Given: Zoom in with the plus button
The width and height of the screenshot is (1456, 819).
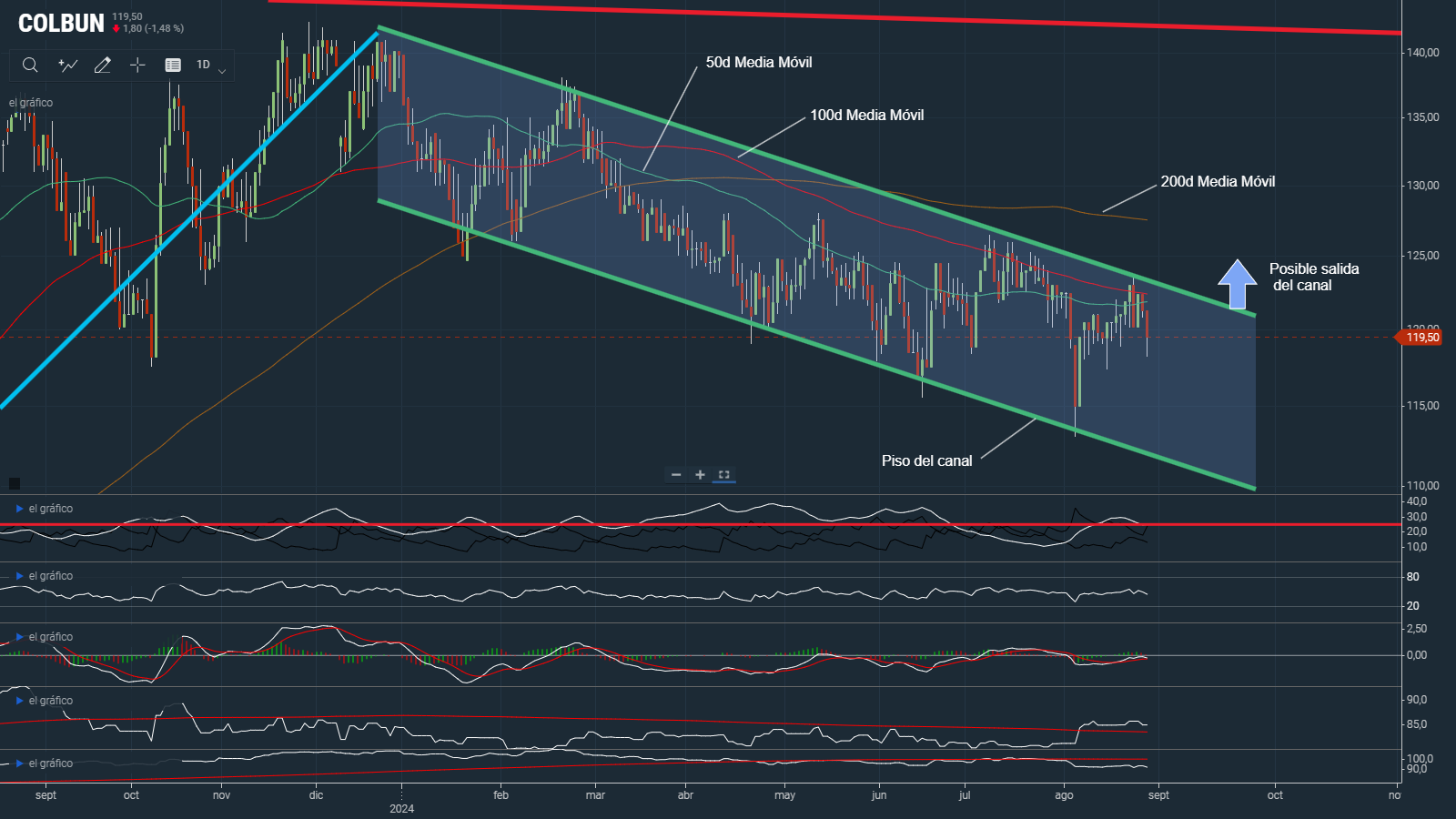Looking at the screenshot, I should click(x=700, y=474).
